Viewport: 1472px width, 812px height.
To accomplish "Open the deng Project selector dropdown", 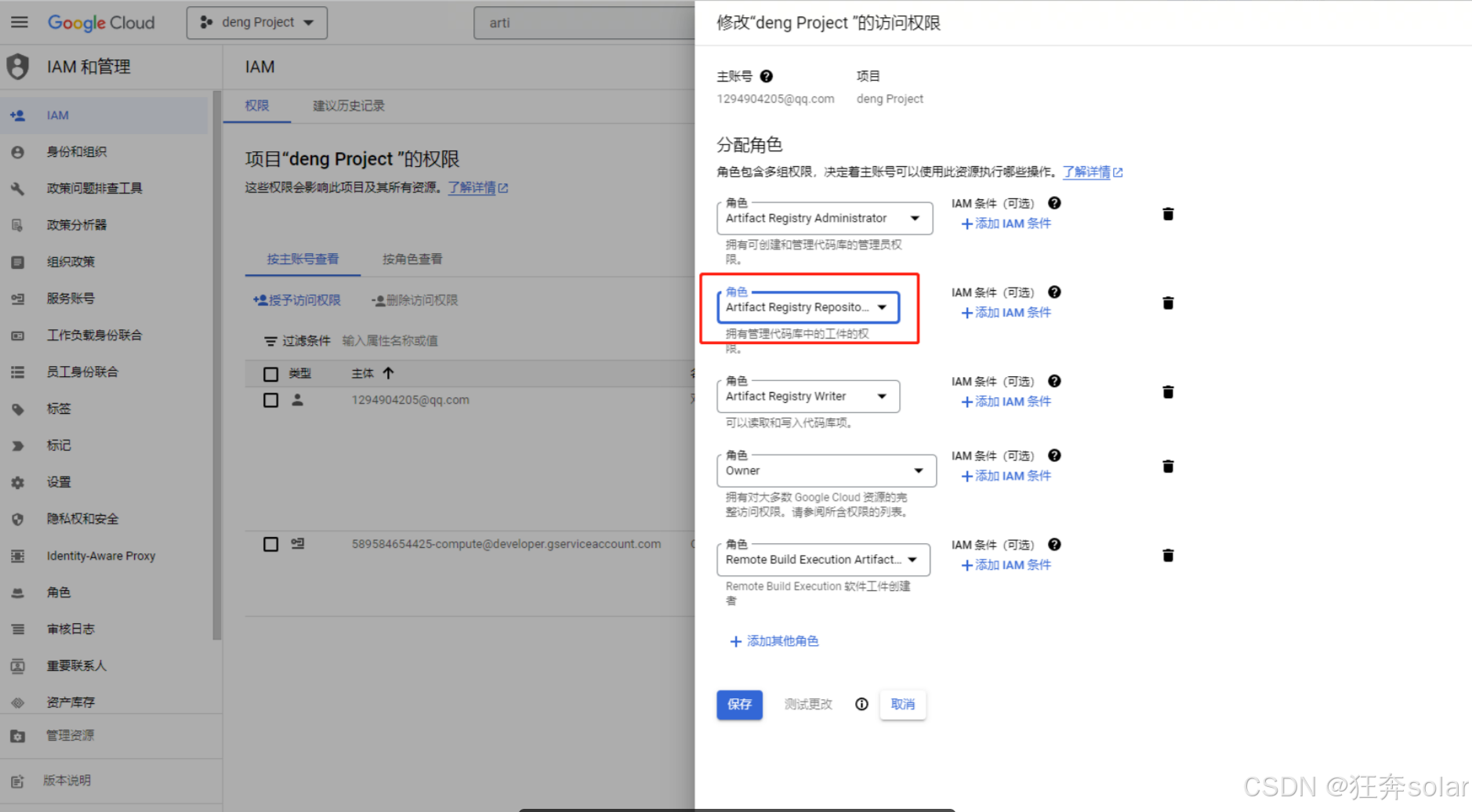I will [257, 23].
